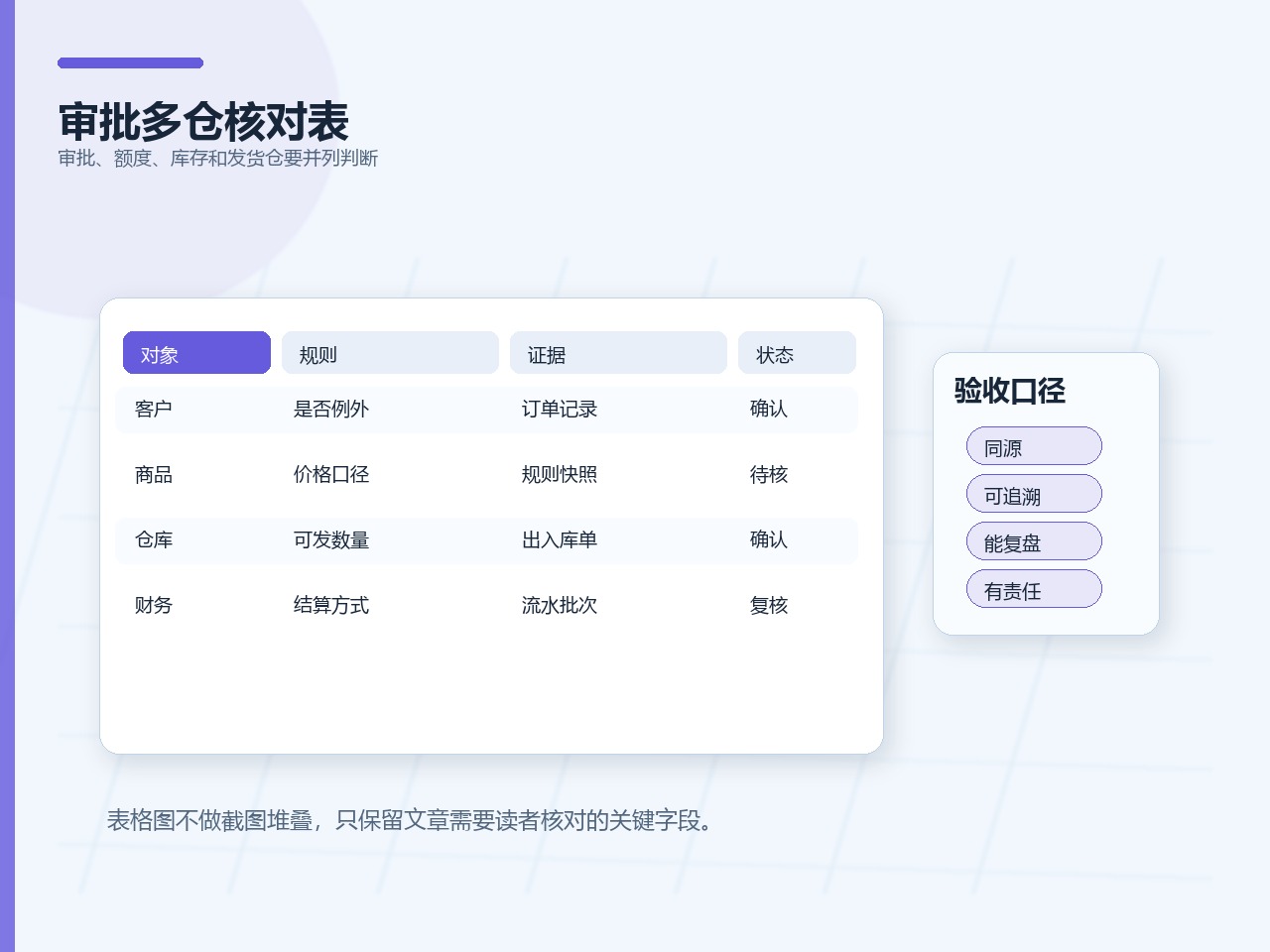This screenshot has height=952, width=1270.
Task: Select the 状态 column header
Action: pyautogui.click(x=797, y=353)
